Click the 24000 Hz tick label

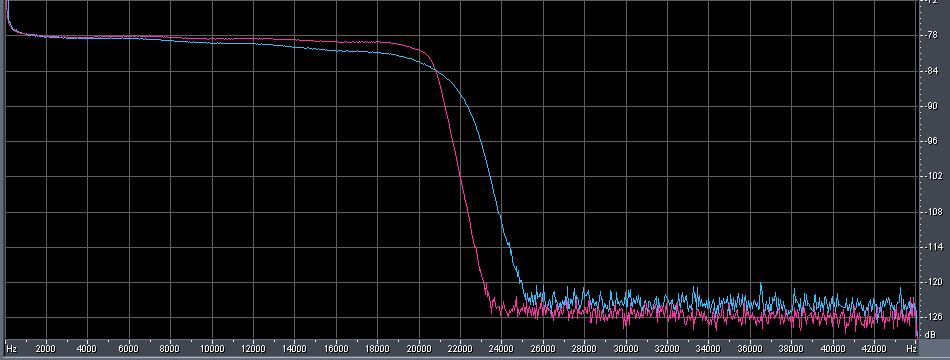(501, 349)
